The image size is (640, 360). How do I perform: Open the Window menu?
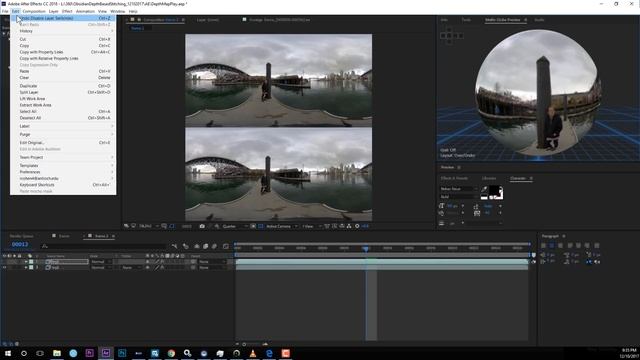[x=118, y=11]
